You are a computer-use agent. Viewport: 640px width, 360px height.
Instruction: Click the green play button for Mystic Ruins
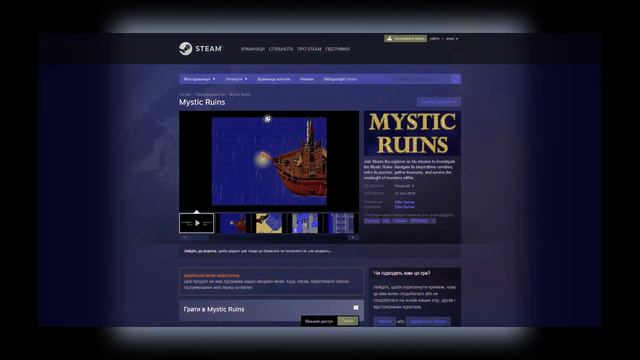click(348, 321)
